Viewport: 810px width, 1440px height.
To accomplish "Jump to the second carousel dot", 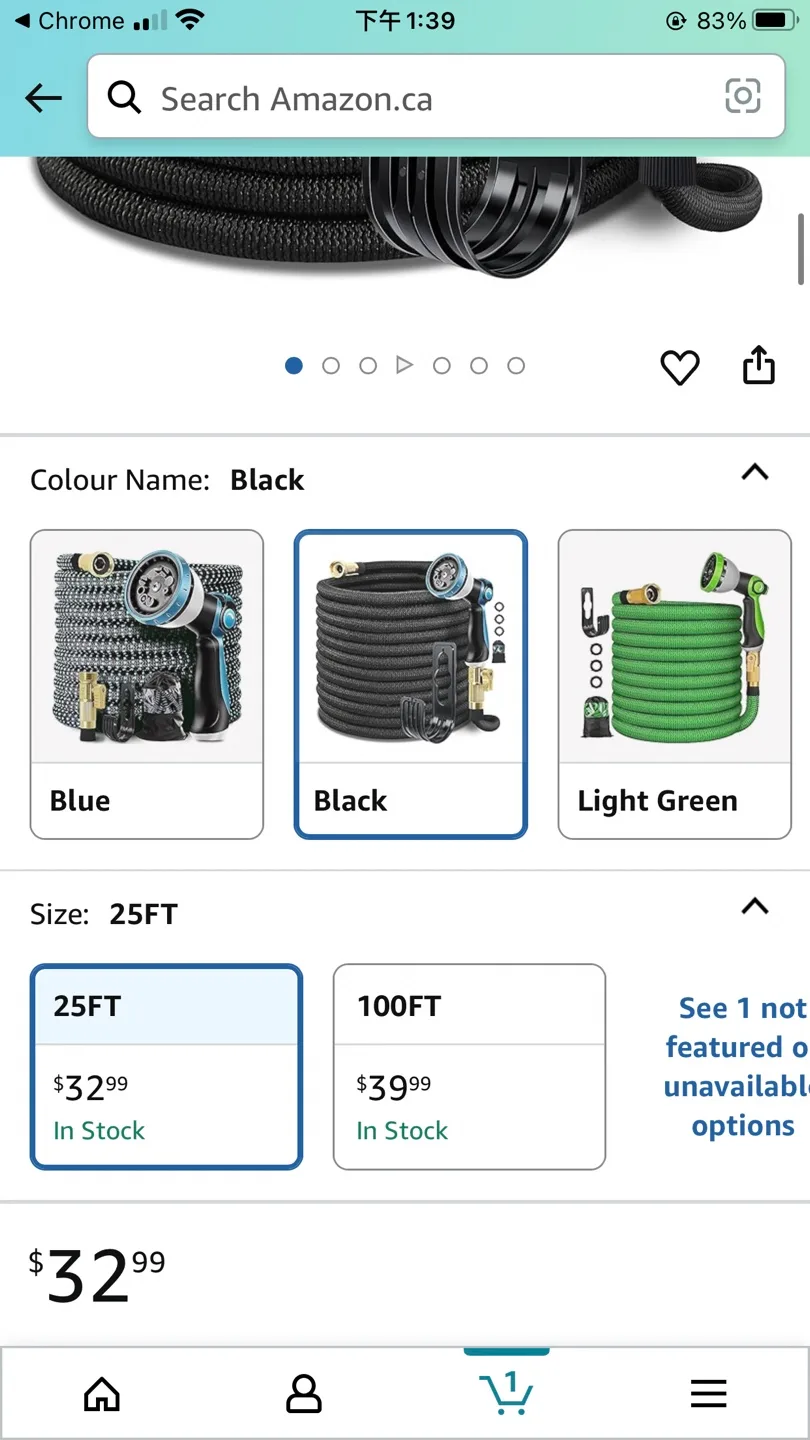I will (331, 365).
